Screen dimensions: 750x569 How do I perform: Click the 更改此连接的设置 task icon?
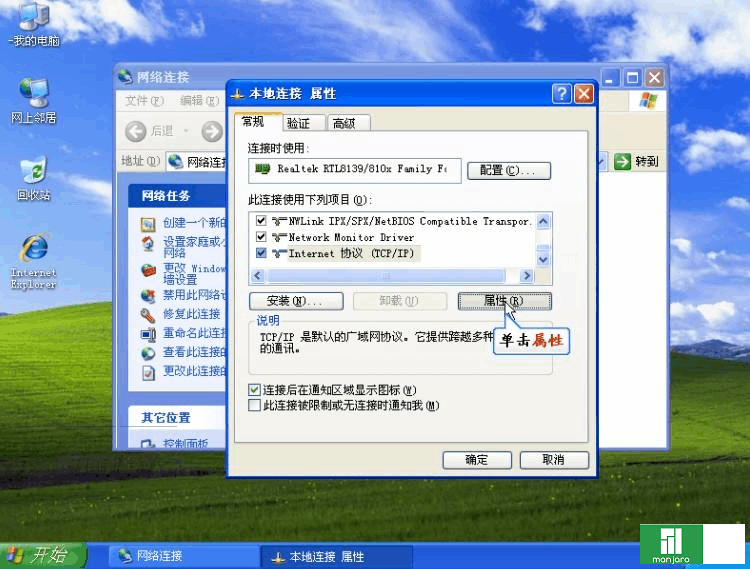pyautogui.click(x=148, y=372)
